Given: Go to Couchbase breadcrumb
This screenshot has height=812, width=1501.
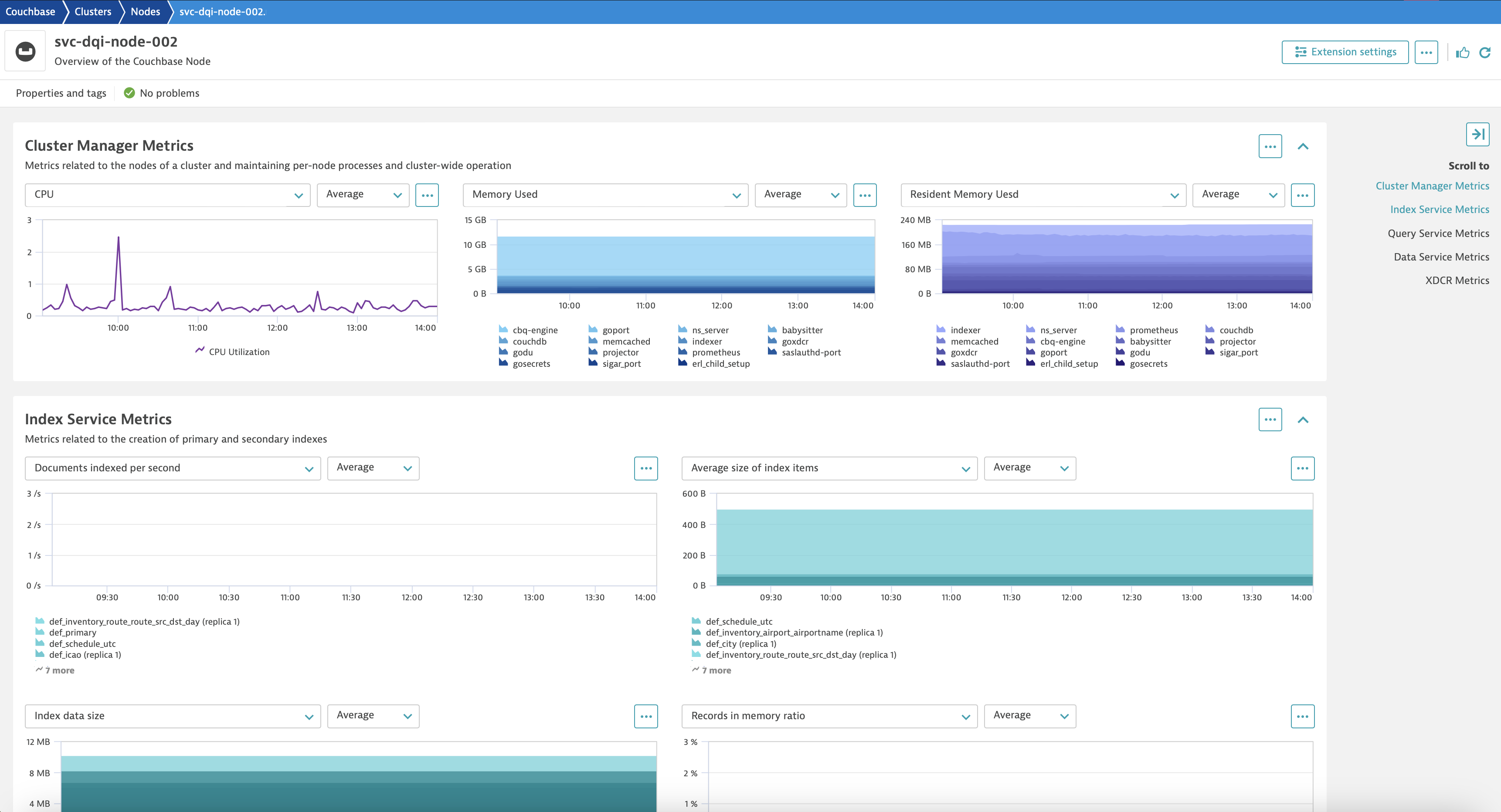Looking at the screenshot, I should coord(31,12).
